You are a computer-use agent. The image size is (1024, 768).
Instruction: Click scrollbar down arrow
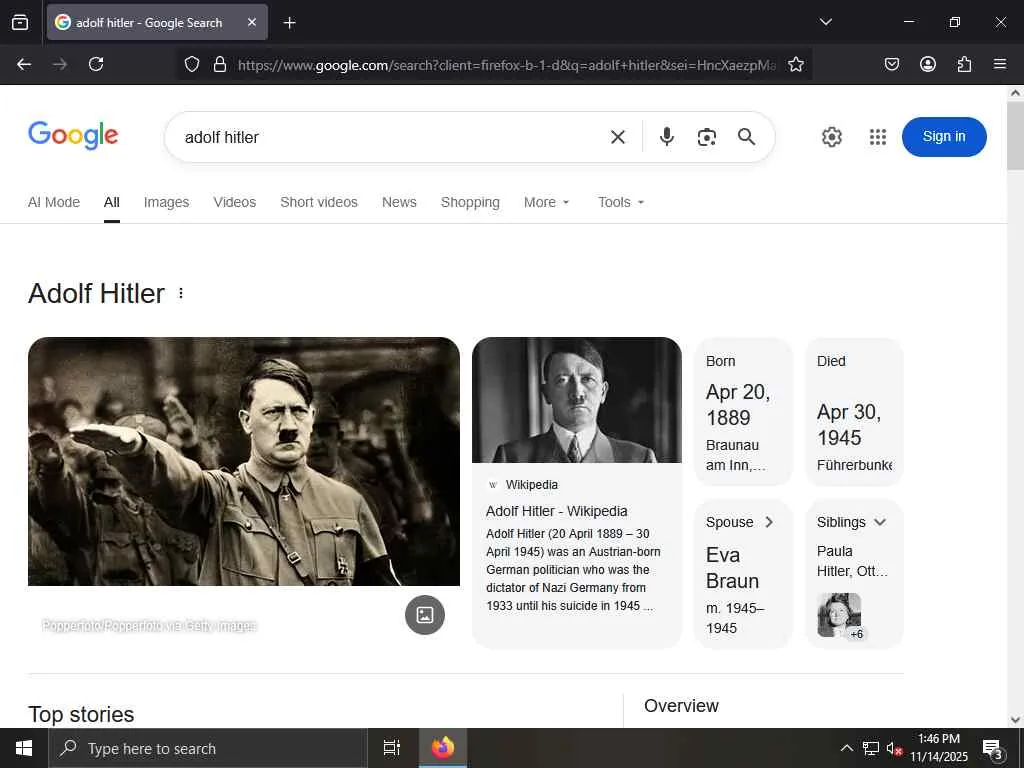(x=1015, y=720)
